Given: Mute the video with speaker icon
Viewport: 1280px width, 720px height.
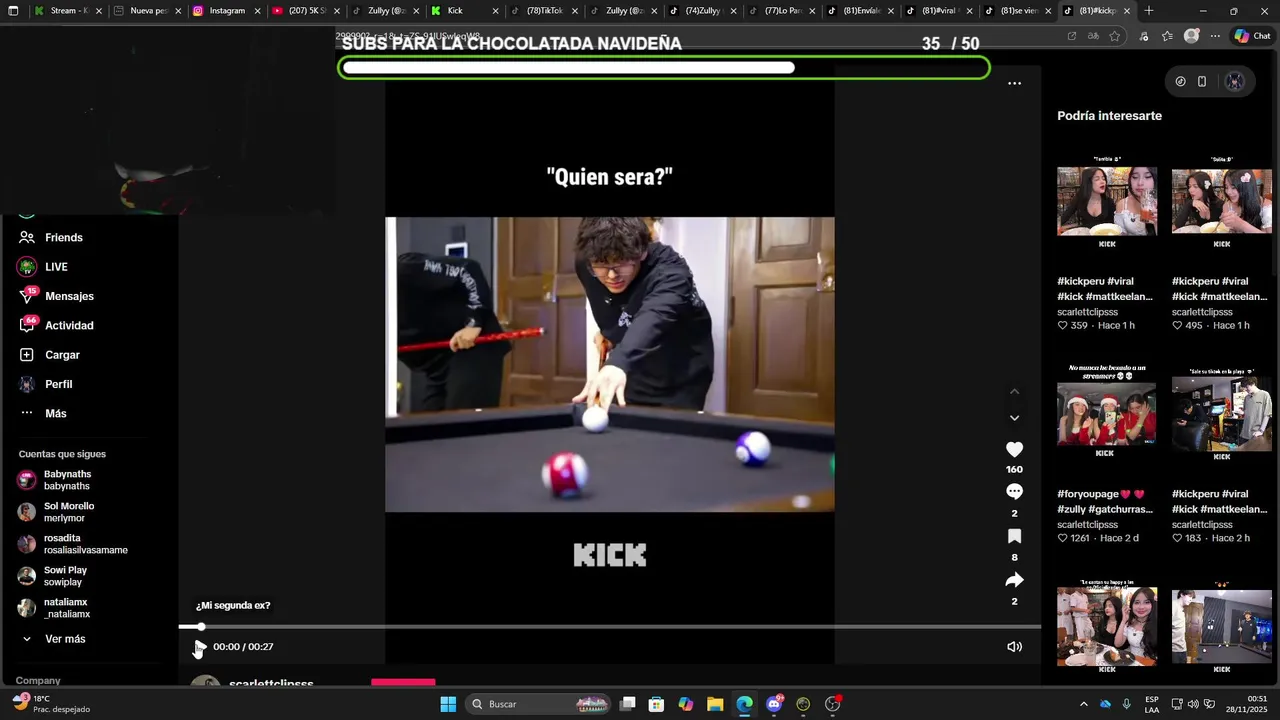Looking at the screenshot, I should [x=1014, y=647].
